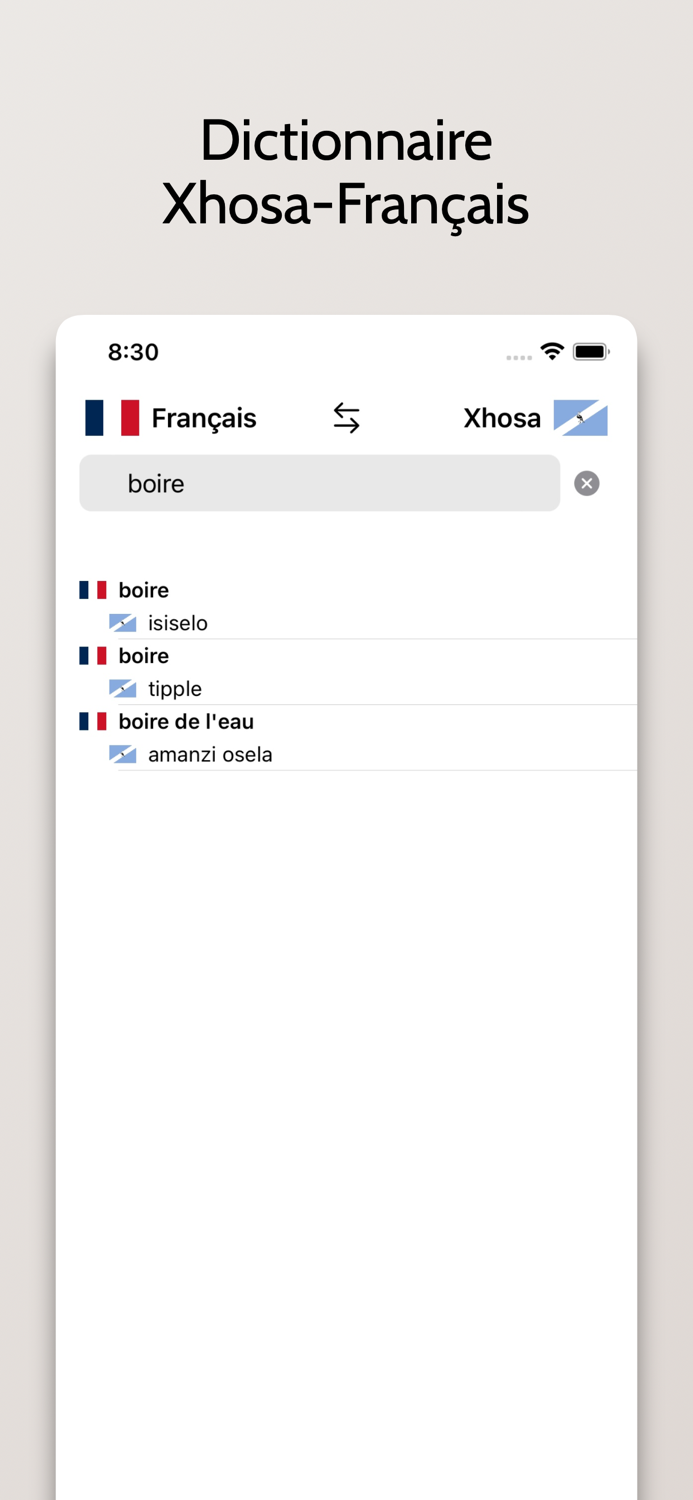Click the Xhosa flag icon in the header
The width and height of the screenshot is (693, 1500).
581,418
